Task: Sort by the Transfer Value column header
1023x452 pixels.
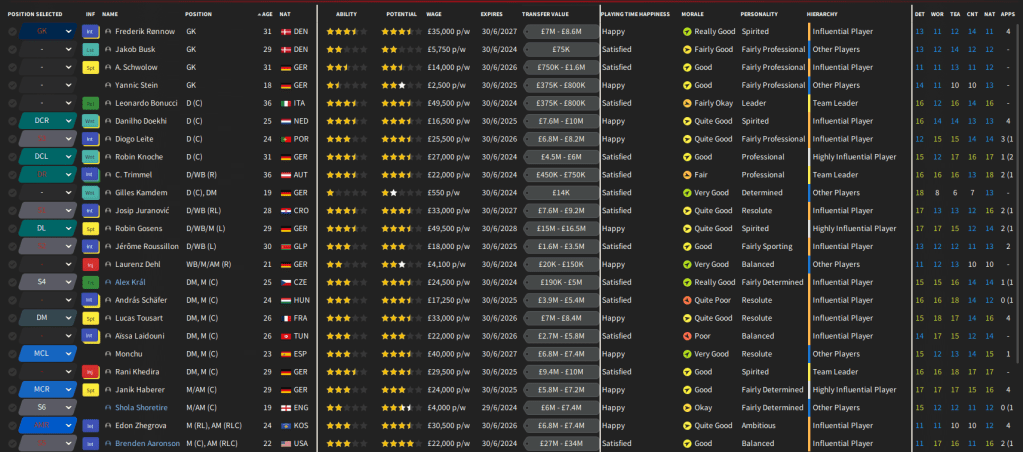Action: pos(545,14)
